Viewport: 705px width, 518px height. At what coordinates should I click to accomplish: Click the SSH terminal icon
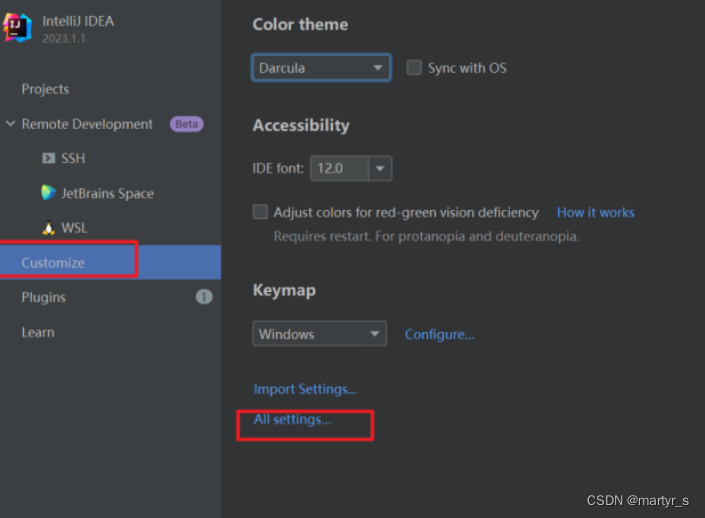(x=48, y=158)
